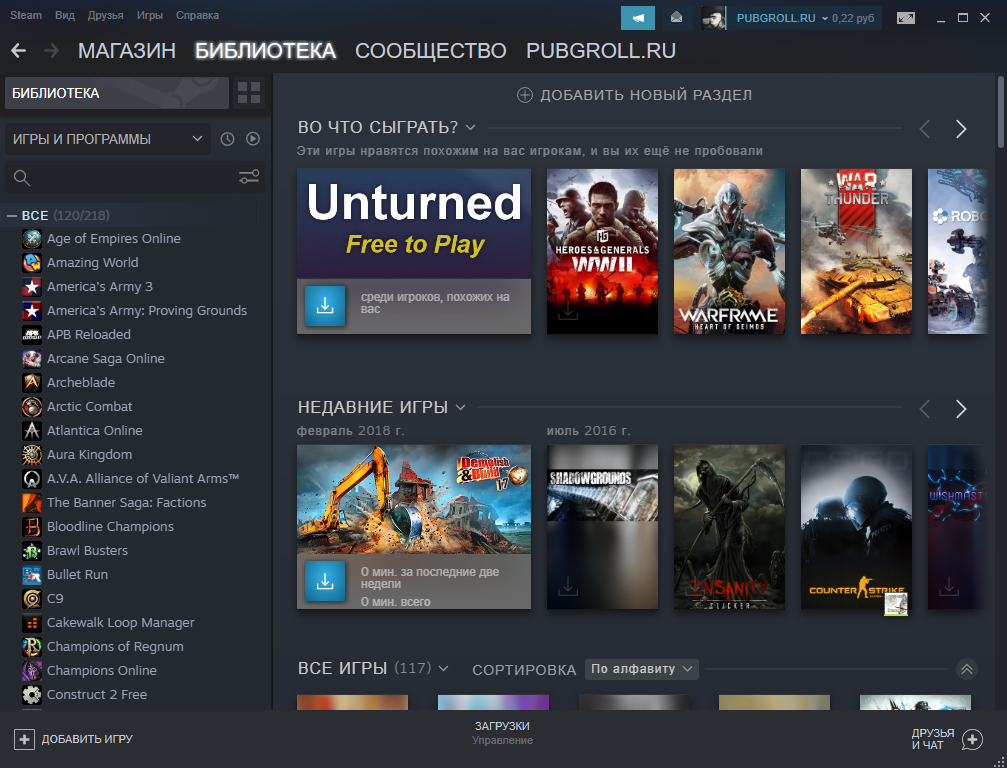The height and width of the screenshot is (768, 1007).
Task: Open the Insanity Clicker cover
Action: pyautogui.click(x=729, y=527)
